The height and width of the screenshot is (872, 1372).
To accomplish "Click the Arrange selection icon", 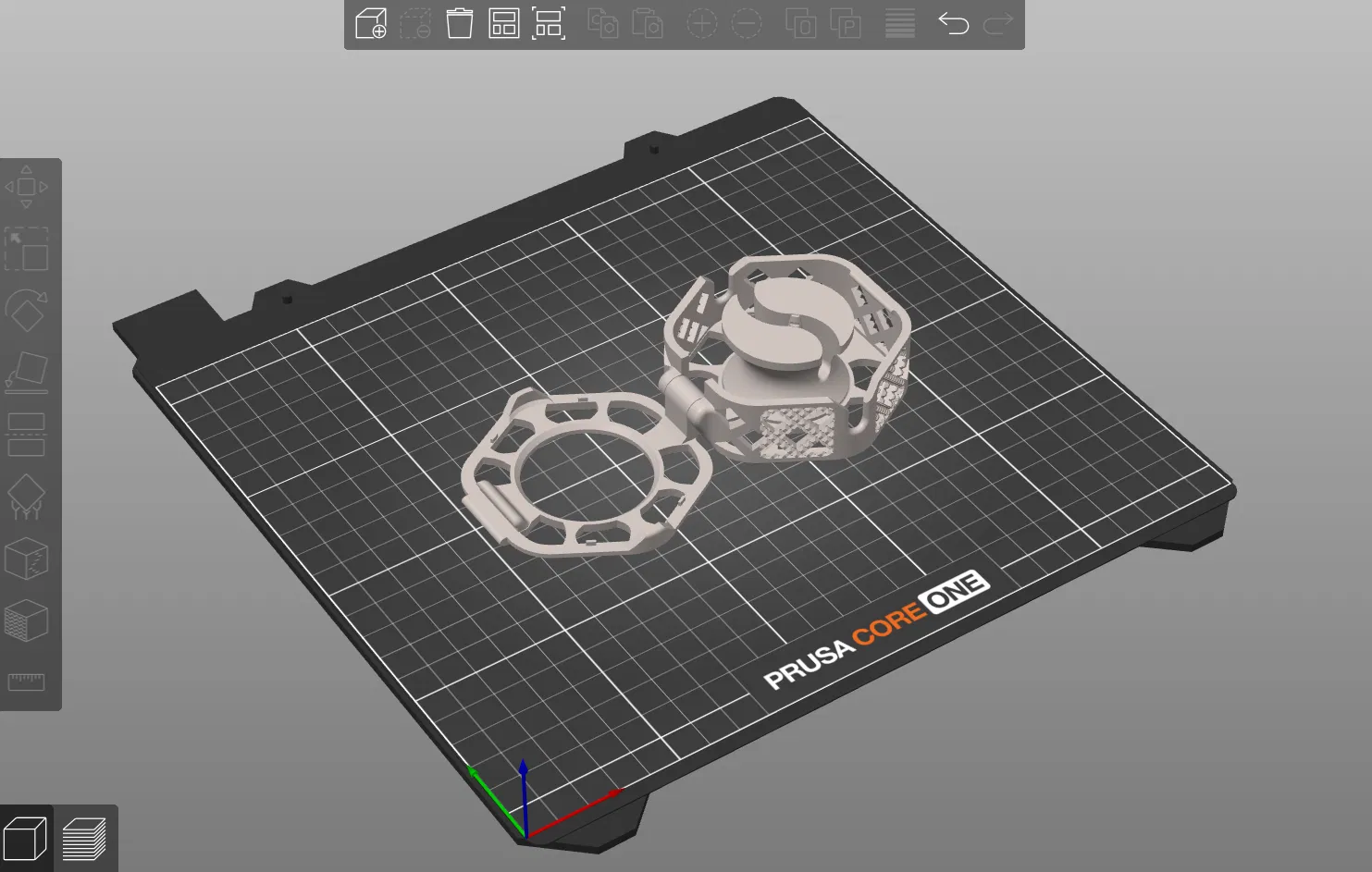I will coord(549,24).
